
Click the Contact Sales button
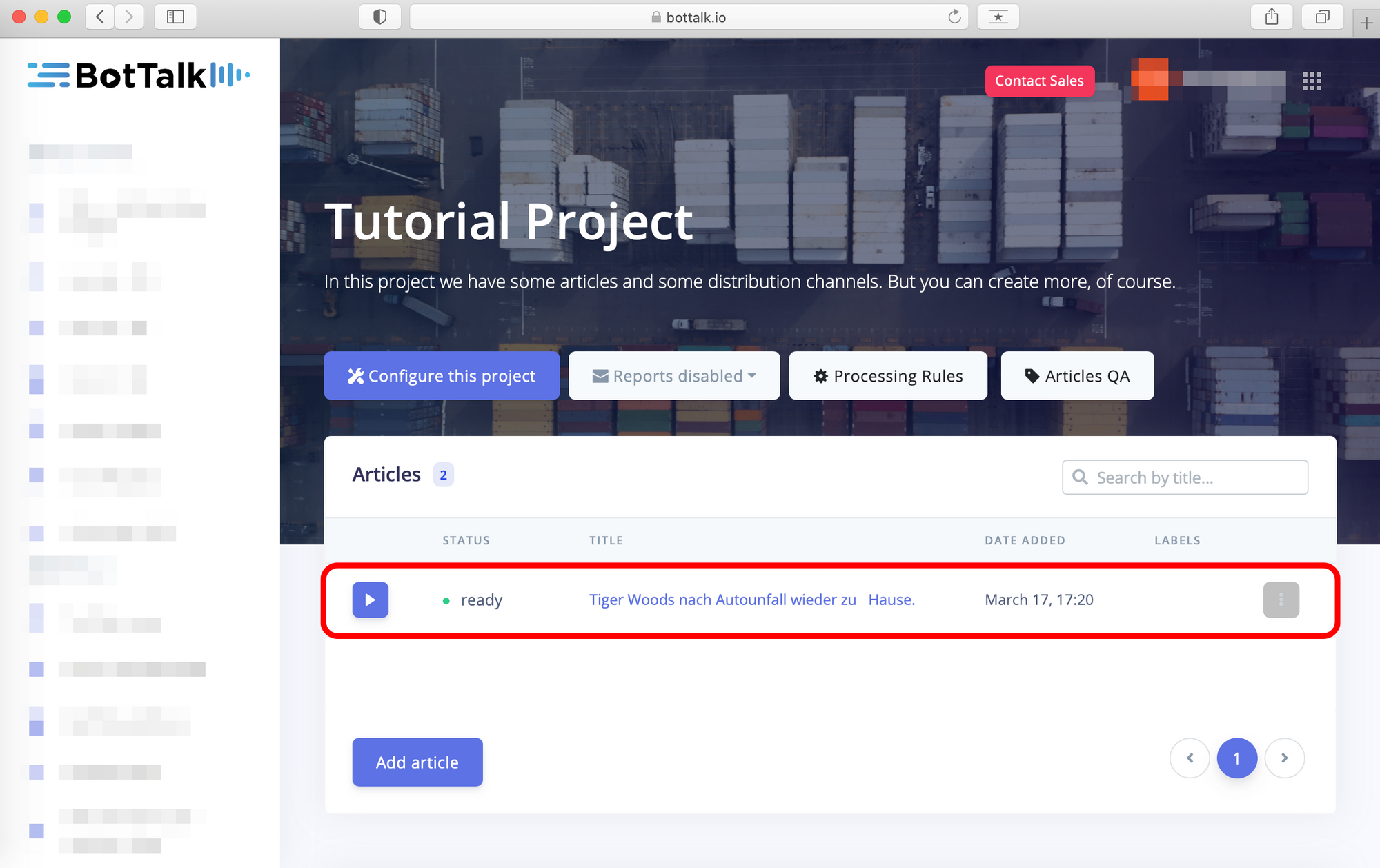(1040, 81)
